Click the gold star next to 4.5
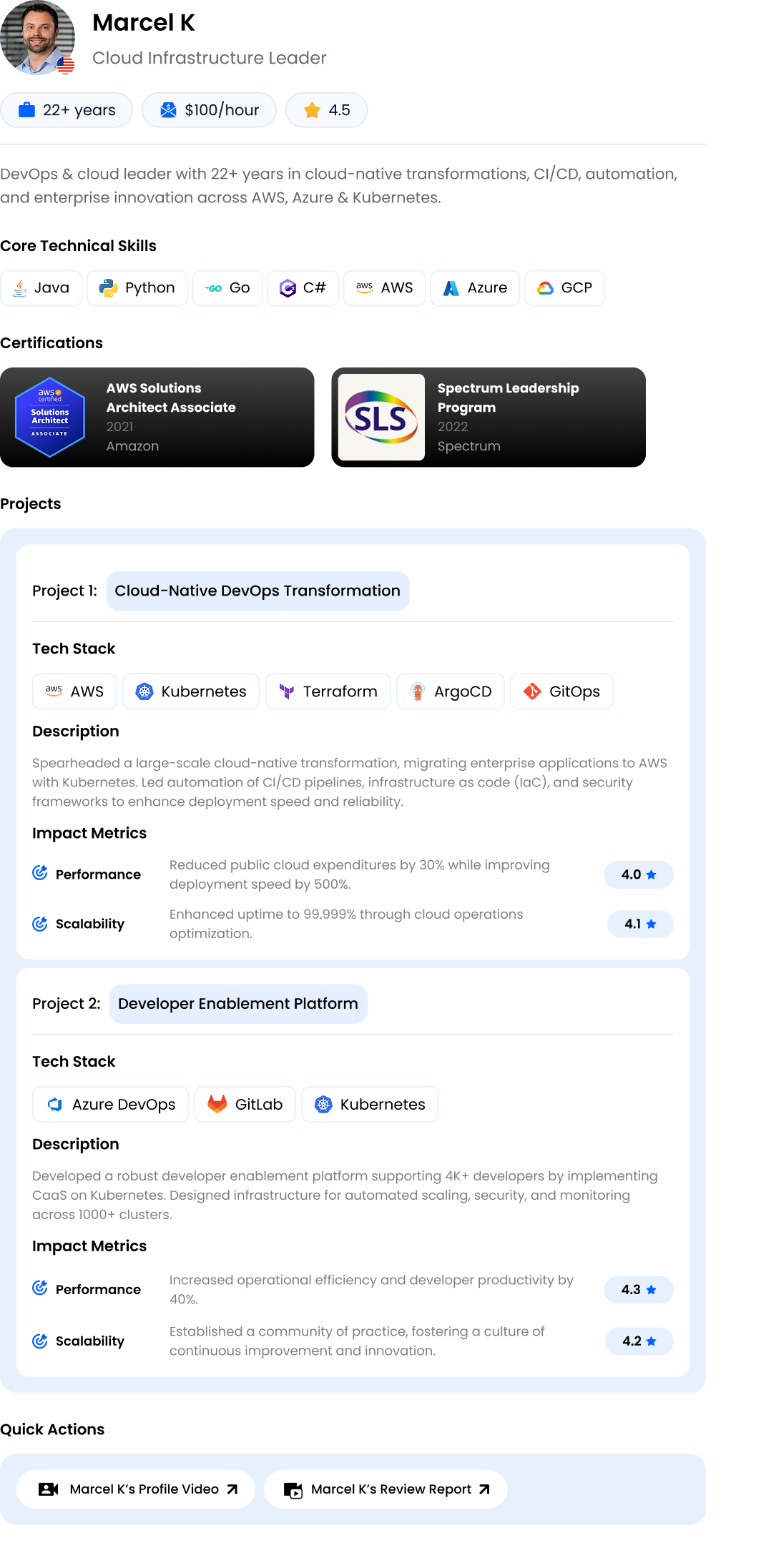Image resolution: width=761 pixels, height=1568 pixels. (312, 109)
